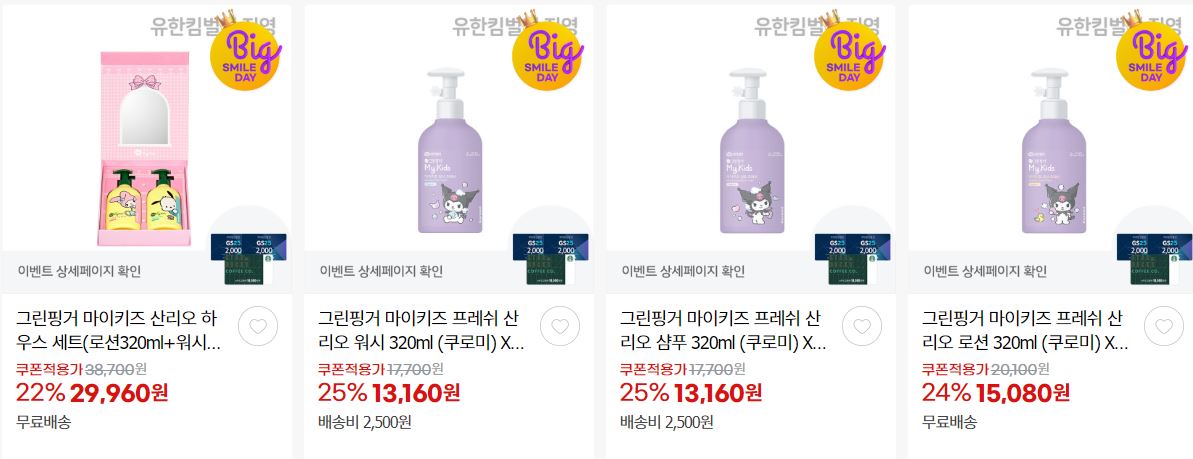Click gift card icon on Kuromi wash
The width and height of the screenshot is (1193, 459).
[551, 259]
